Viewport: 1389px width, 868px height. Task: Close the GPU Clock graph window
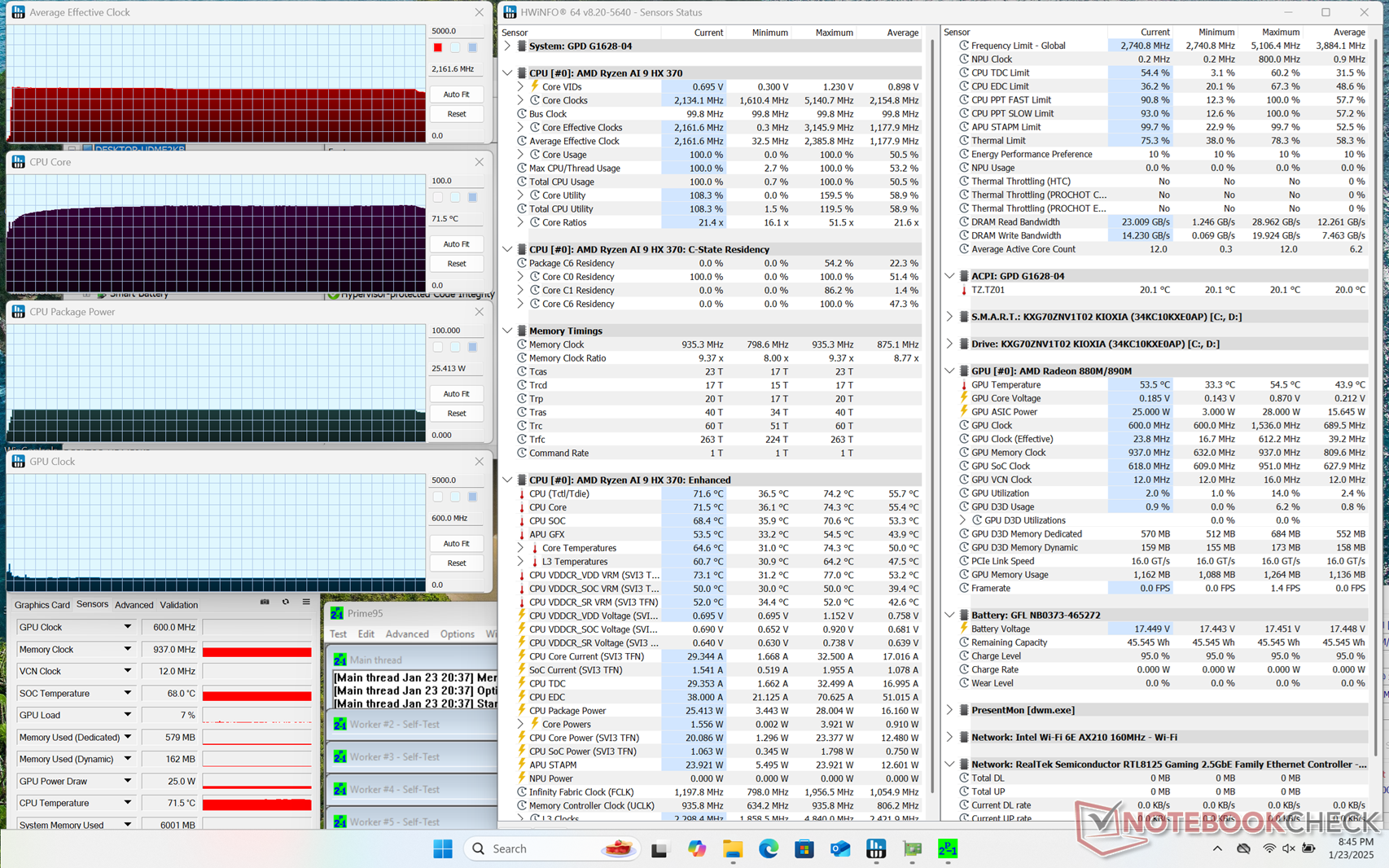coord(480,462)
